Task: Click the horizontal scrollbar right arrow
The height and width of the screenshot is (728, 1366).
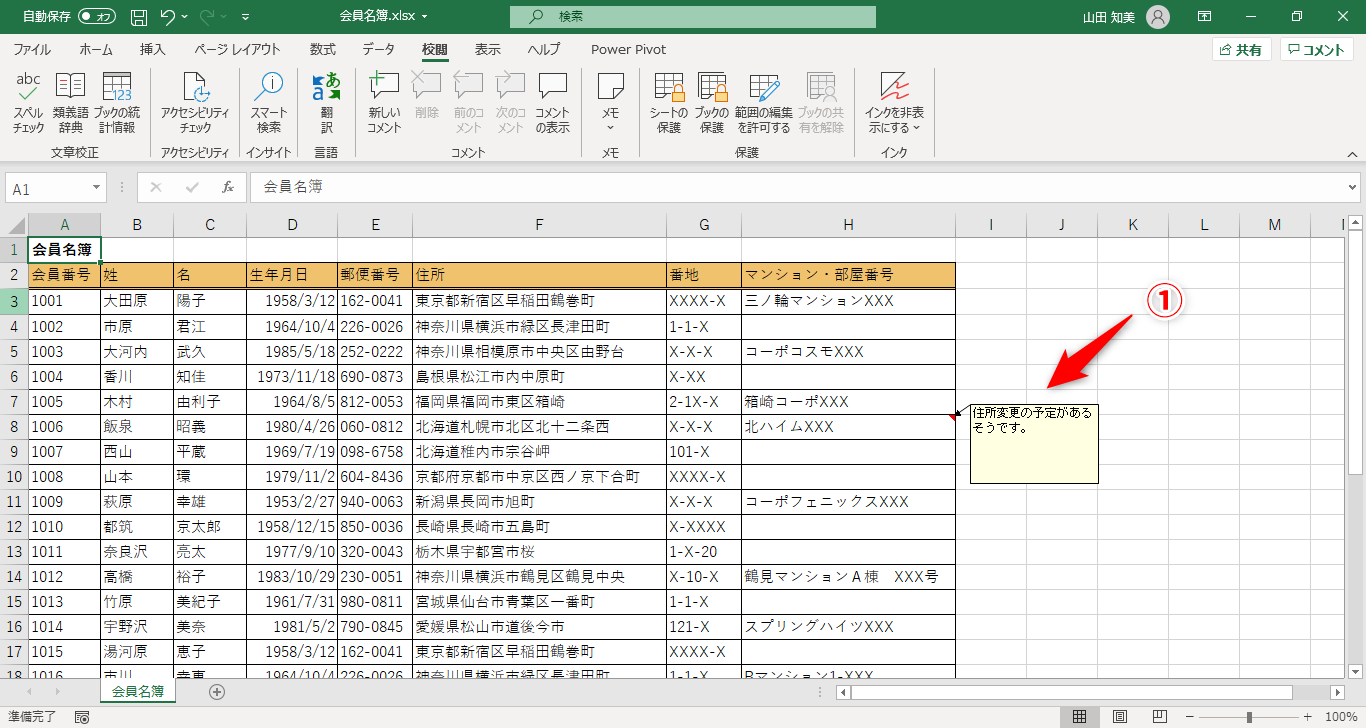Action: coord(1337,692)
